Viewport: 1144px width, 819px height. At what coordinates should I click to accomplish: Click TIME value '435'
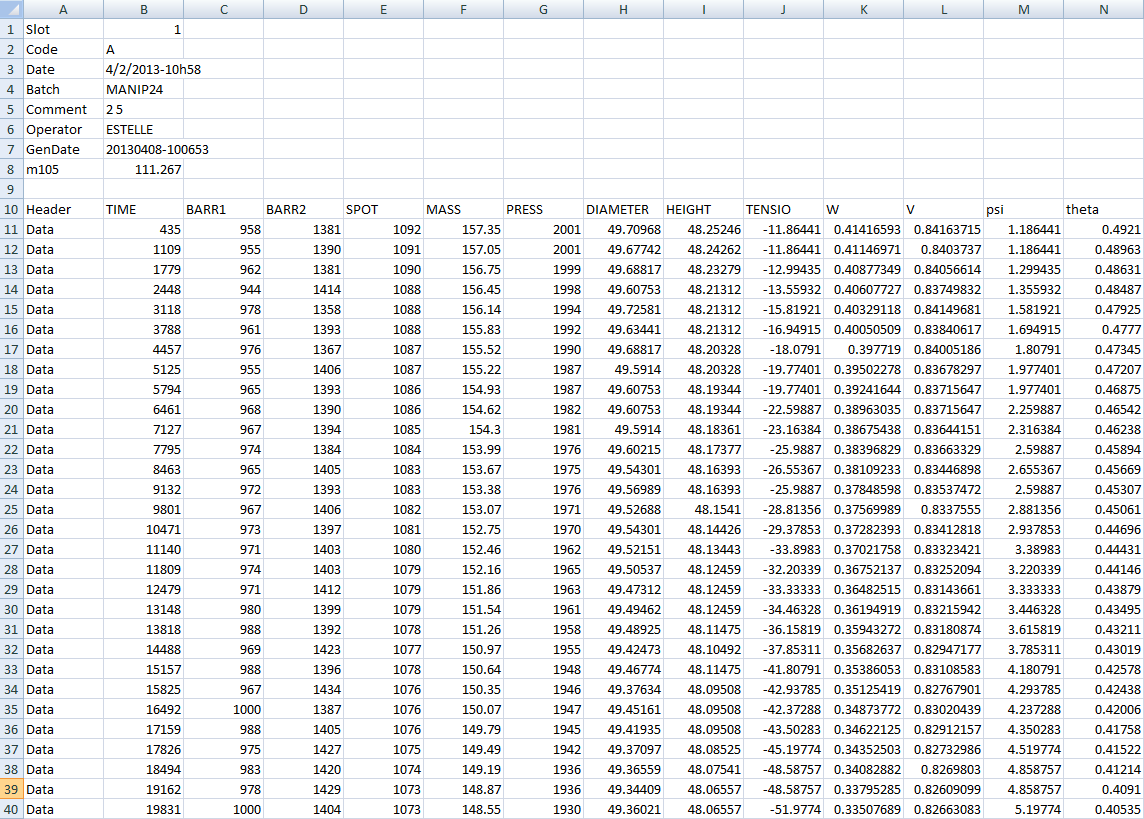tap(144, 229)
